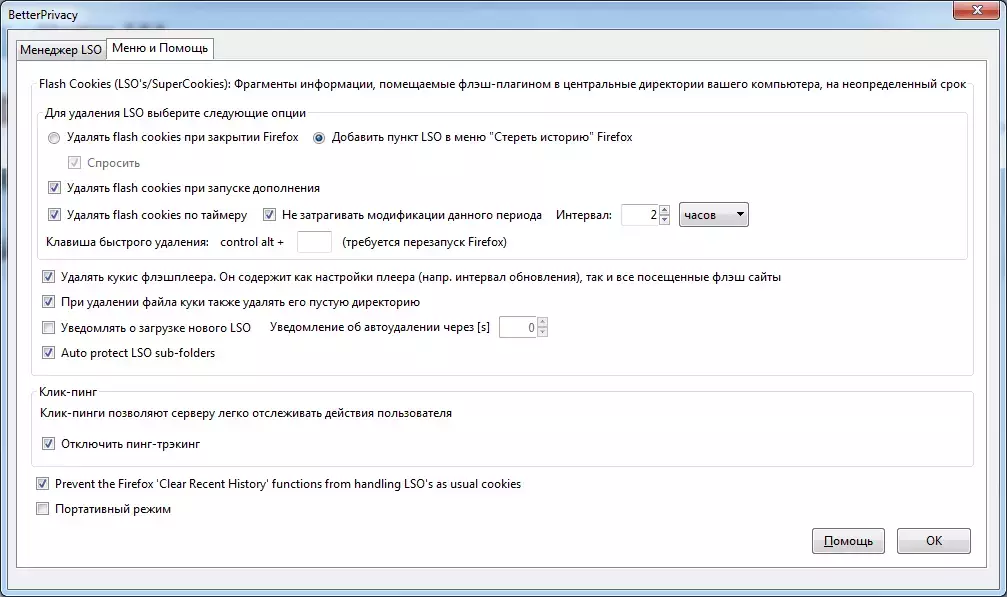
Task: Confirm settings with the OK button
Action: (x=934, y=541)
